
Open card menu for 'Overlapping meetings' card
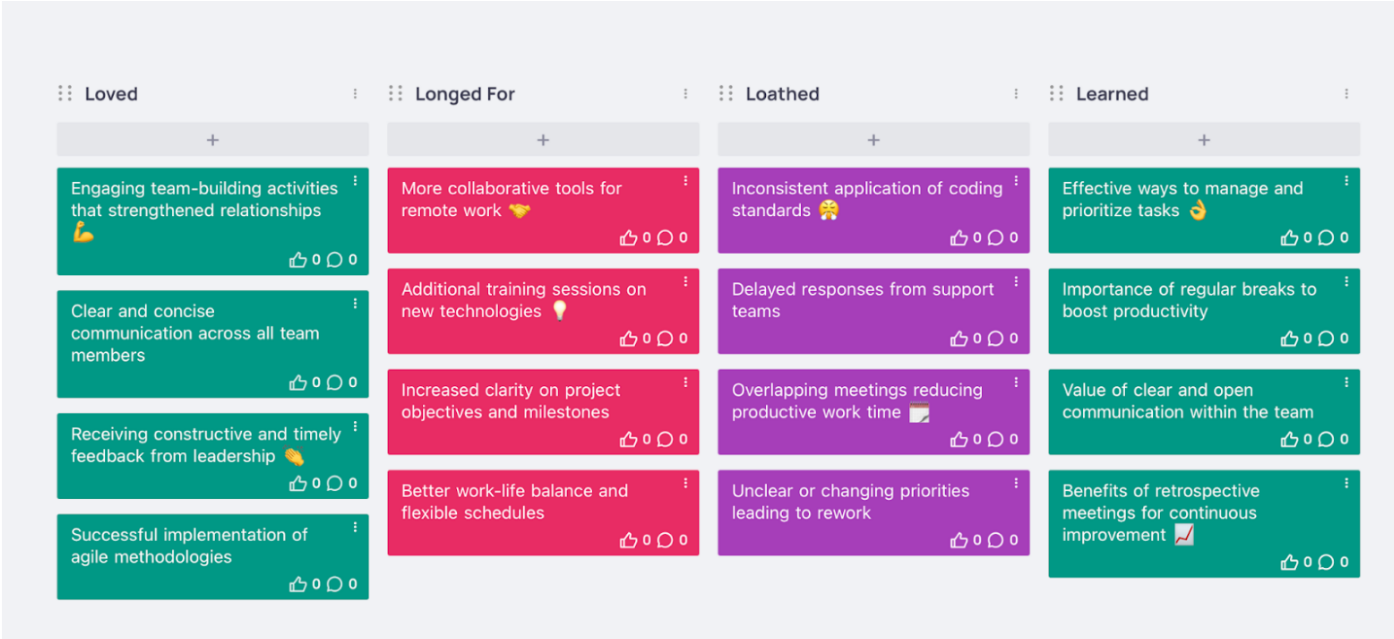[1016, 382]
